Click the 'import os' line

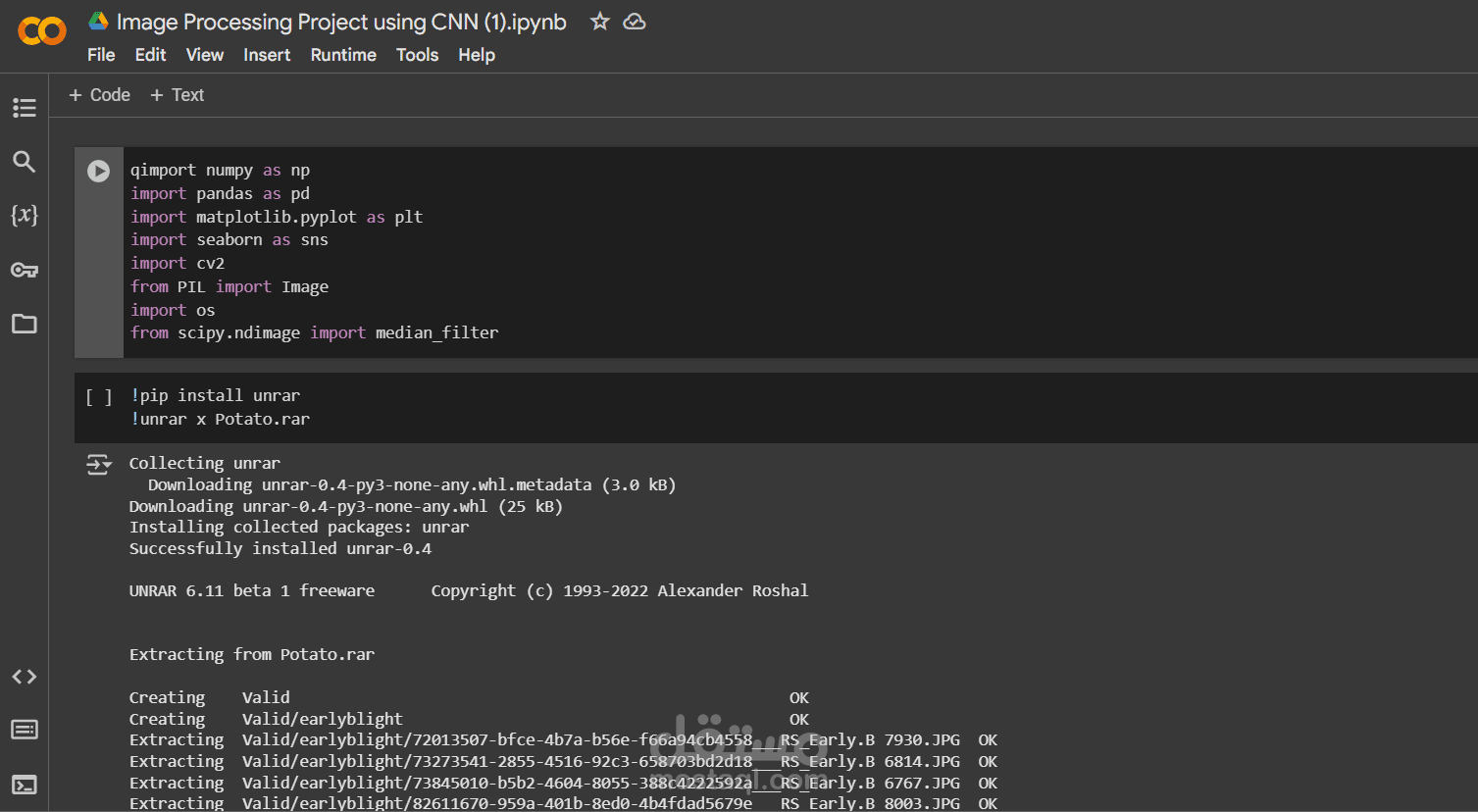[173, 310]
